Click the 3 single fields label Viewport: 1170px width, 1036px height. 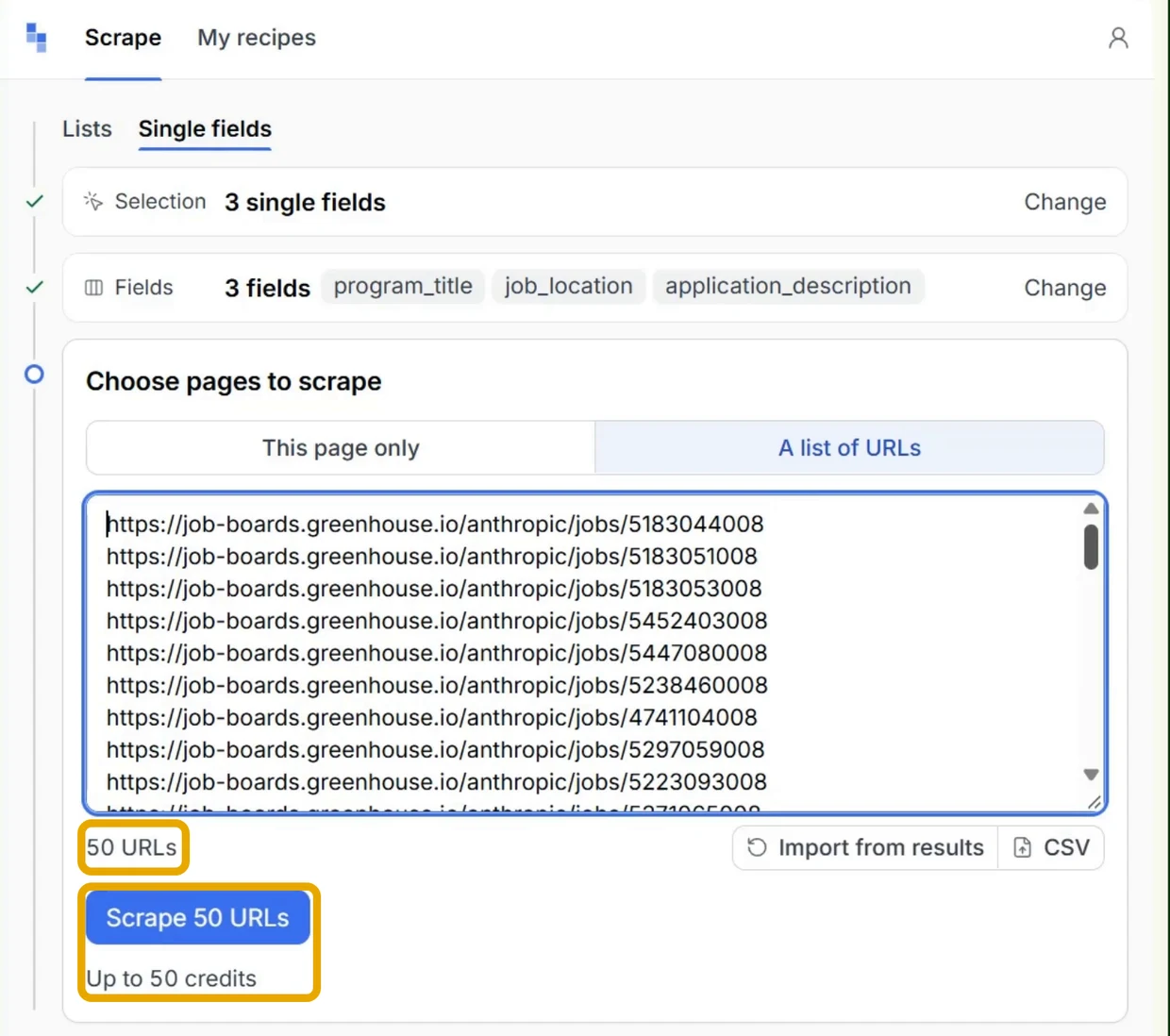[305, 202]
